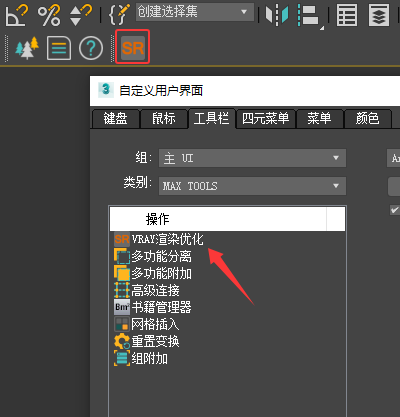Expand the 类别 dropdown showing MAX TOOLS
The height and width of the screenshot is (417, 400).
coord(252,186)
